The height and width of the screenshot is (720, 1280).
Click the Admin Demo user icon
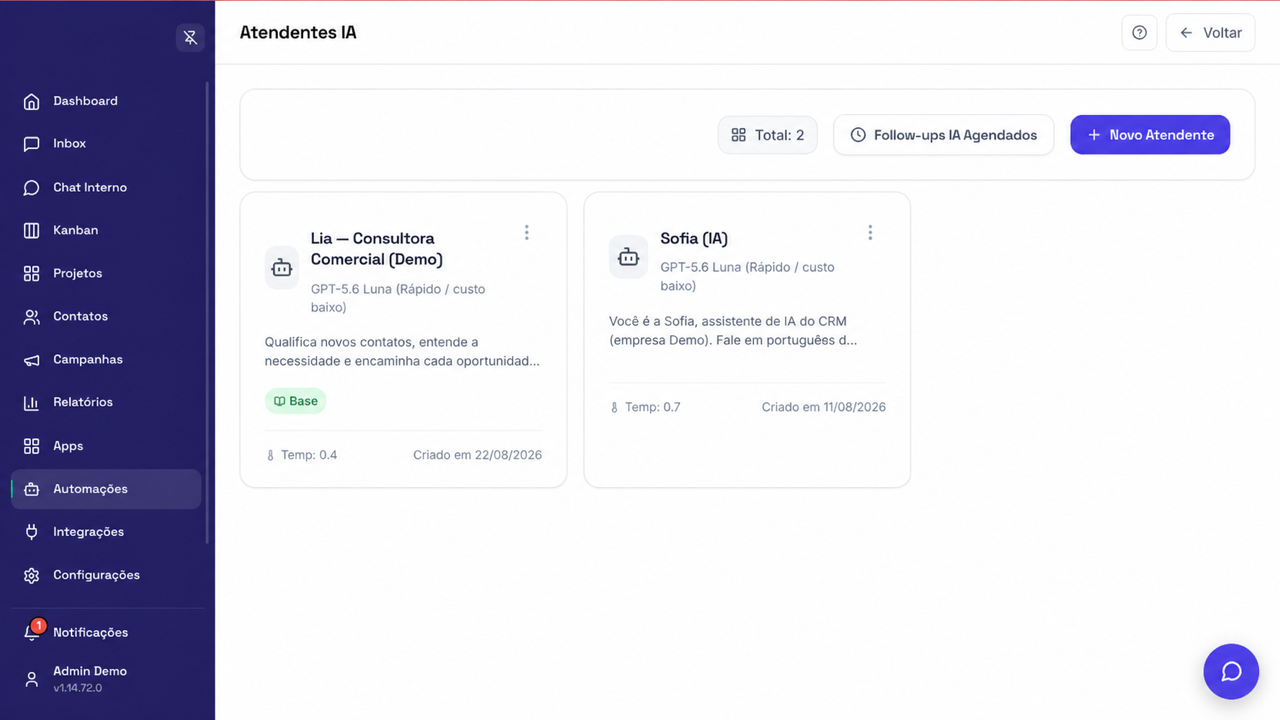pos(31,679)
